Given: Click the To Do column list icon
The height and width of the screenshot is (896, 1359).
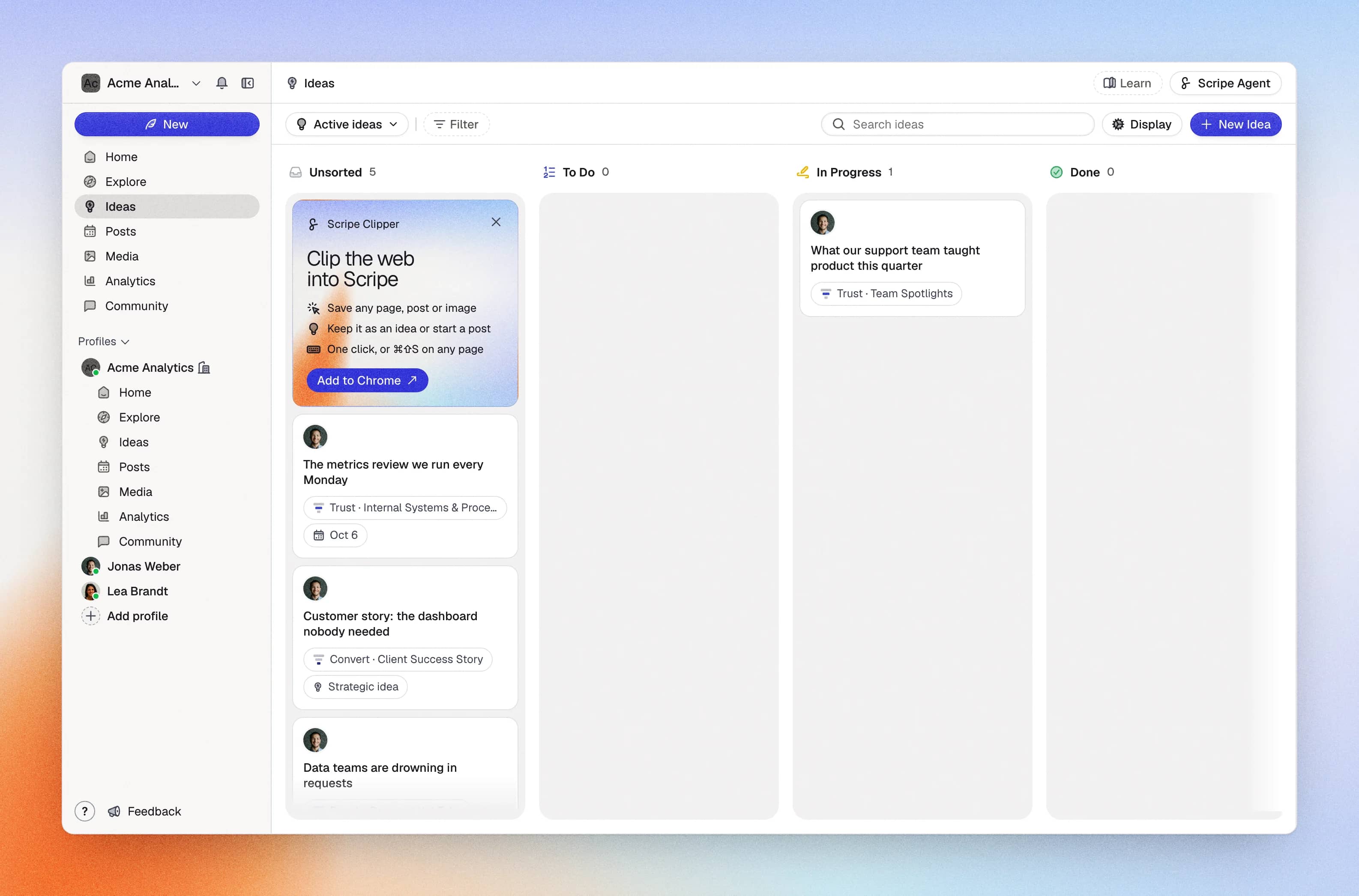Looking at the screenshot, I should (549, 172).
